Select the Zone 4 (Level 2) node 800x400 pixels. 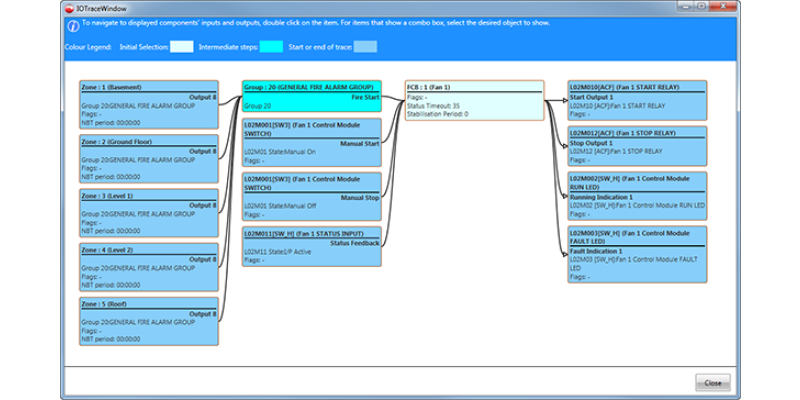148,266
